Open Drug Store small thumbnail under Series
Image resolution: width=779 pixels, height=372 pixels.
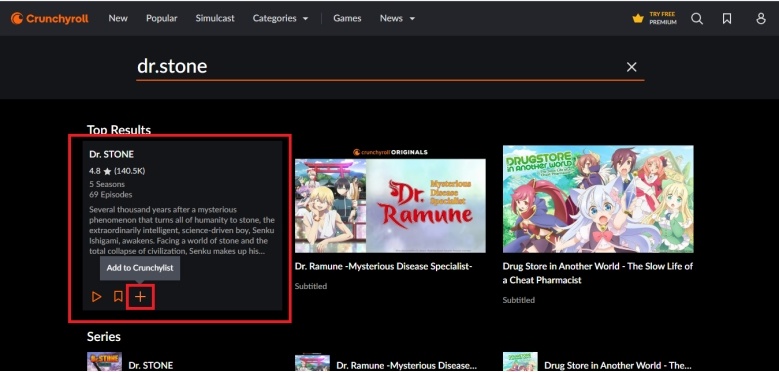pyautogui.click(x=520, y=362)
